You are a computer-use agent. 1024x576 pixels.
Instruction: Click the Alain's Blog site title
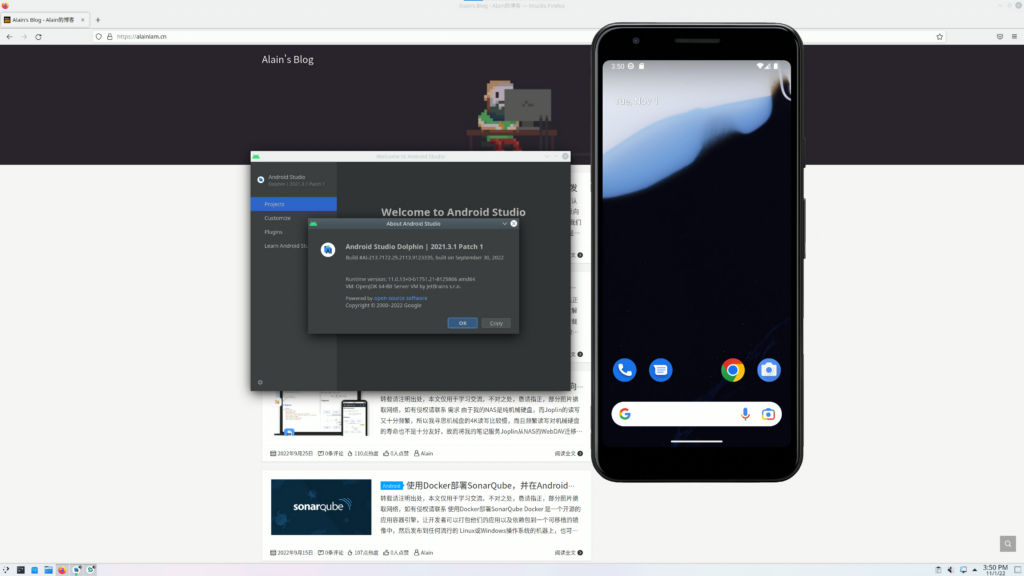tap(287, 59)
